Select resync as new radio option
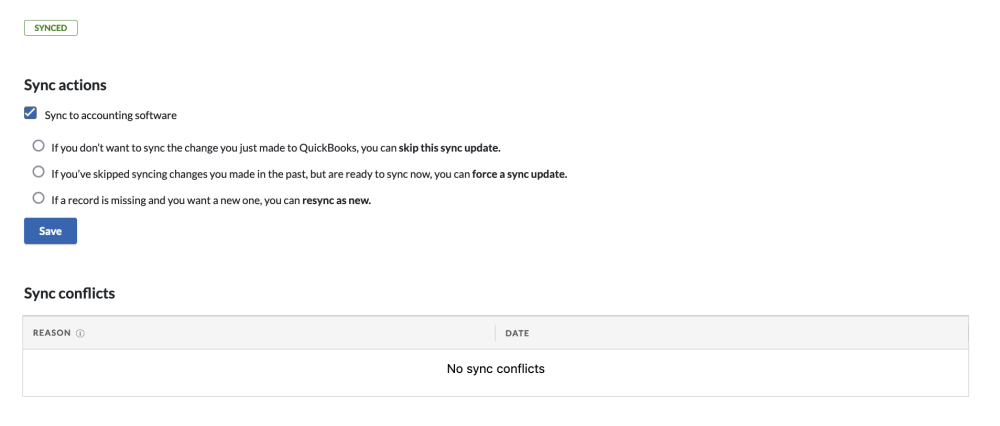The width and height of the screenshot is (1000, 426). 38,198
